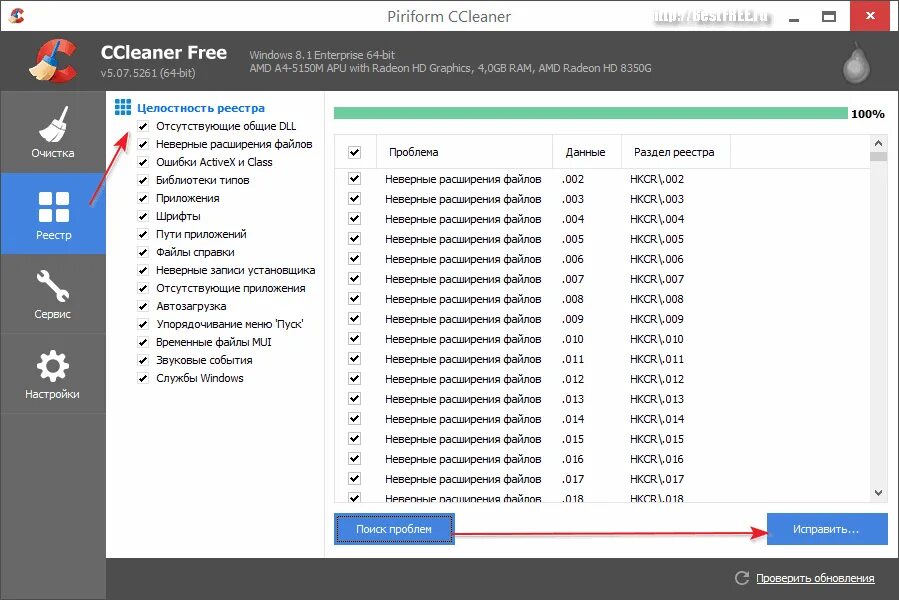Uncheck Звуковые события
This screenshot has height=600, width=899.
click(x=143, y=360)
